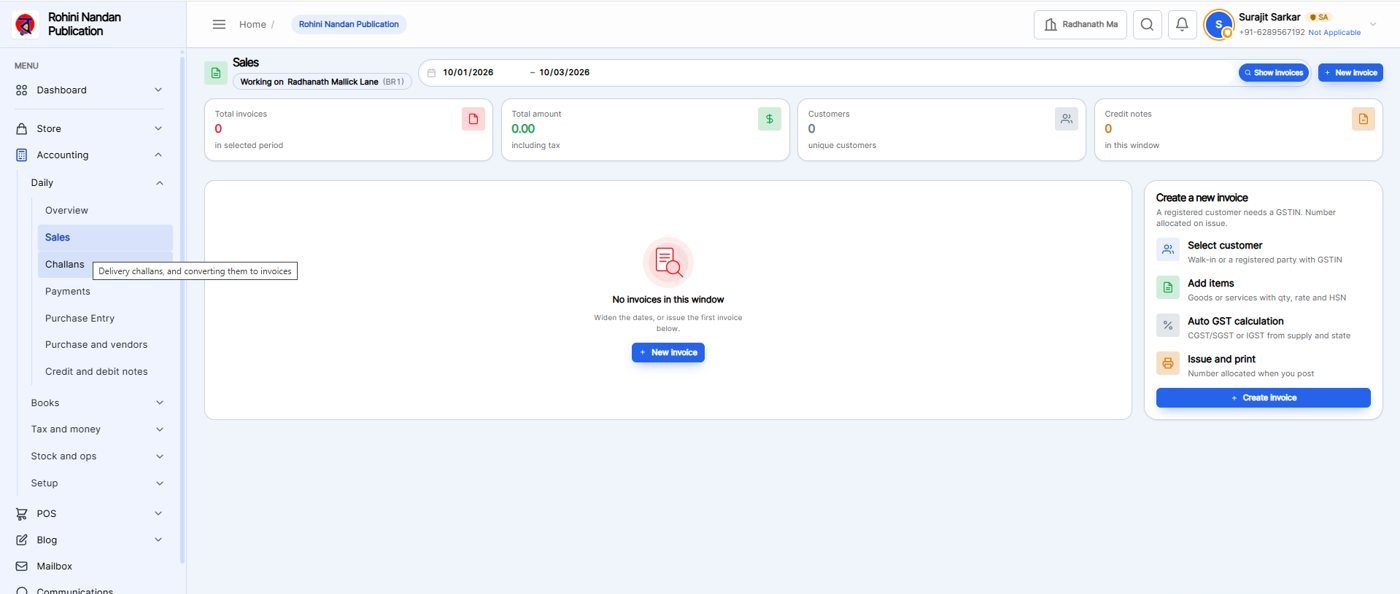Open the notifications bell icon

1182,24
